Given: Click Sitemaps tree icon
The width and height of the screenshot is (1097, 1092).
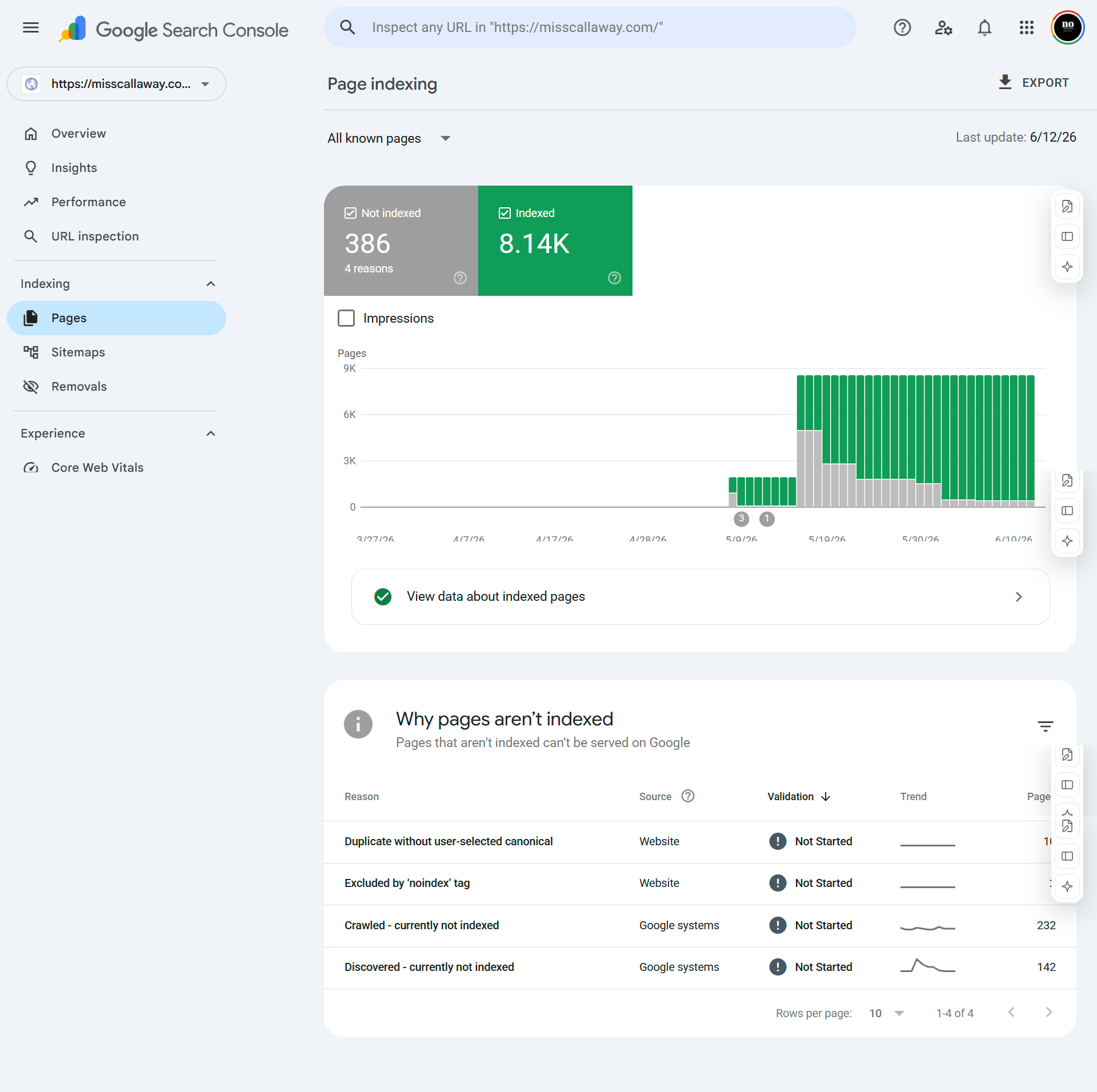Looking at the screenshot, I should click(31, 352).
